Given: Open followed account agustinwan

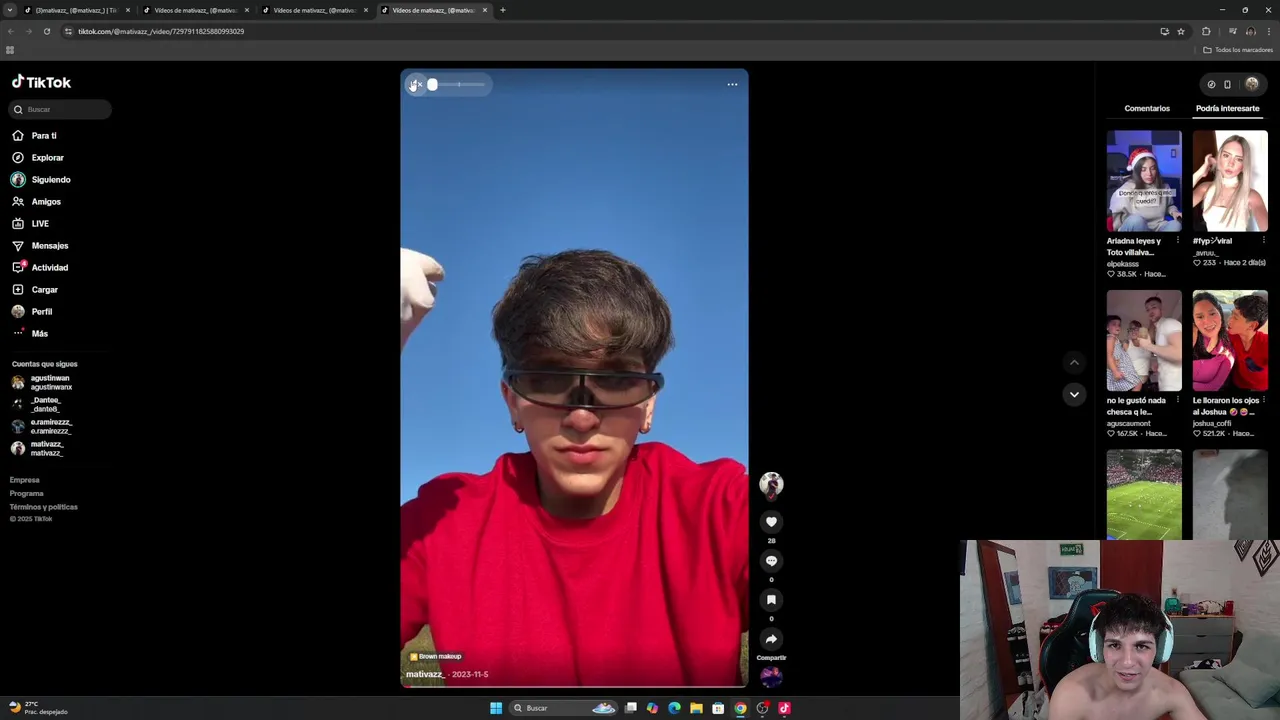Looking at the screenshot, I should tap(42, 382).
